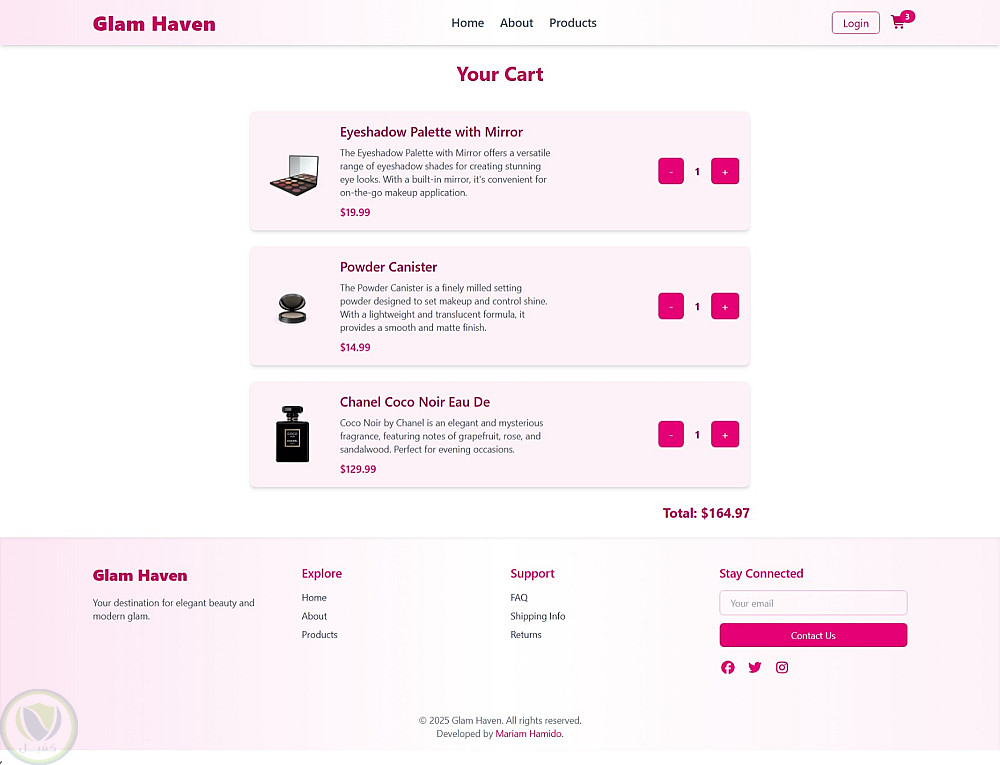Image resolution: width=1000 pixels, height=765 pixels.
Task: Go to Home in the top navigation
Action: point(467,23)
